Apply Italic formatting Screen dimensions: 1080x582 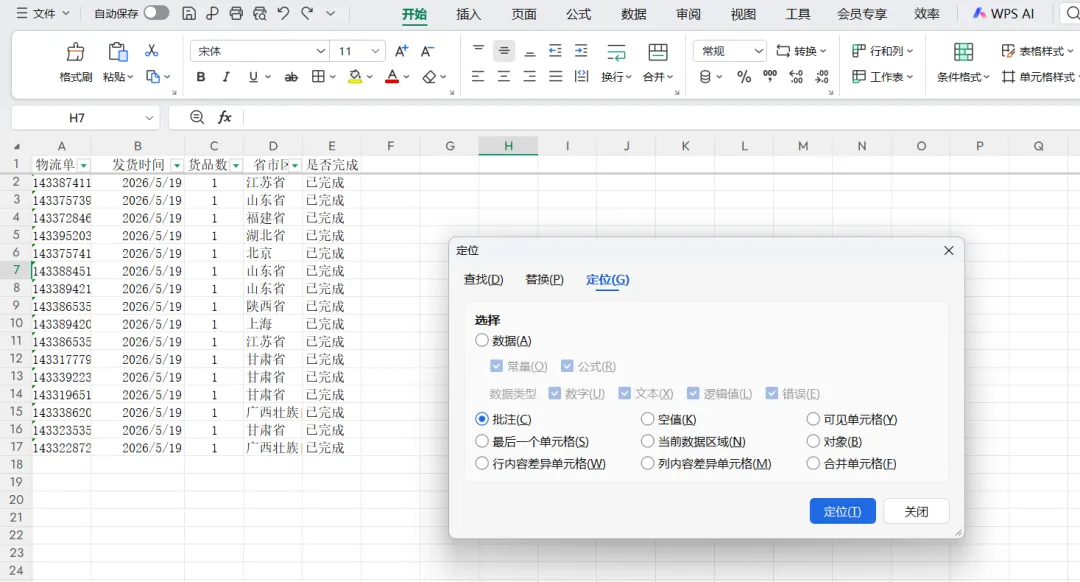click(226, 77)
